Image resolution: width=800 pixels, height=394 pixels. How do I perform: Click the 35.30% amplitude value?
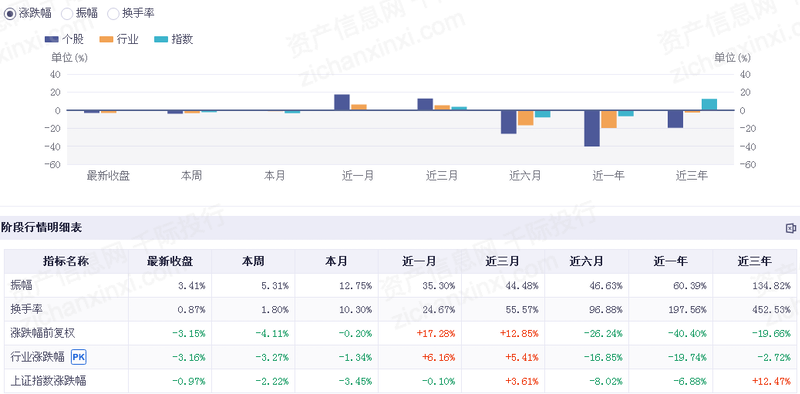coord(438,286)
